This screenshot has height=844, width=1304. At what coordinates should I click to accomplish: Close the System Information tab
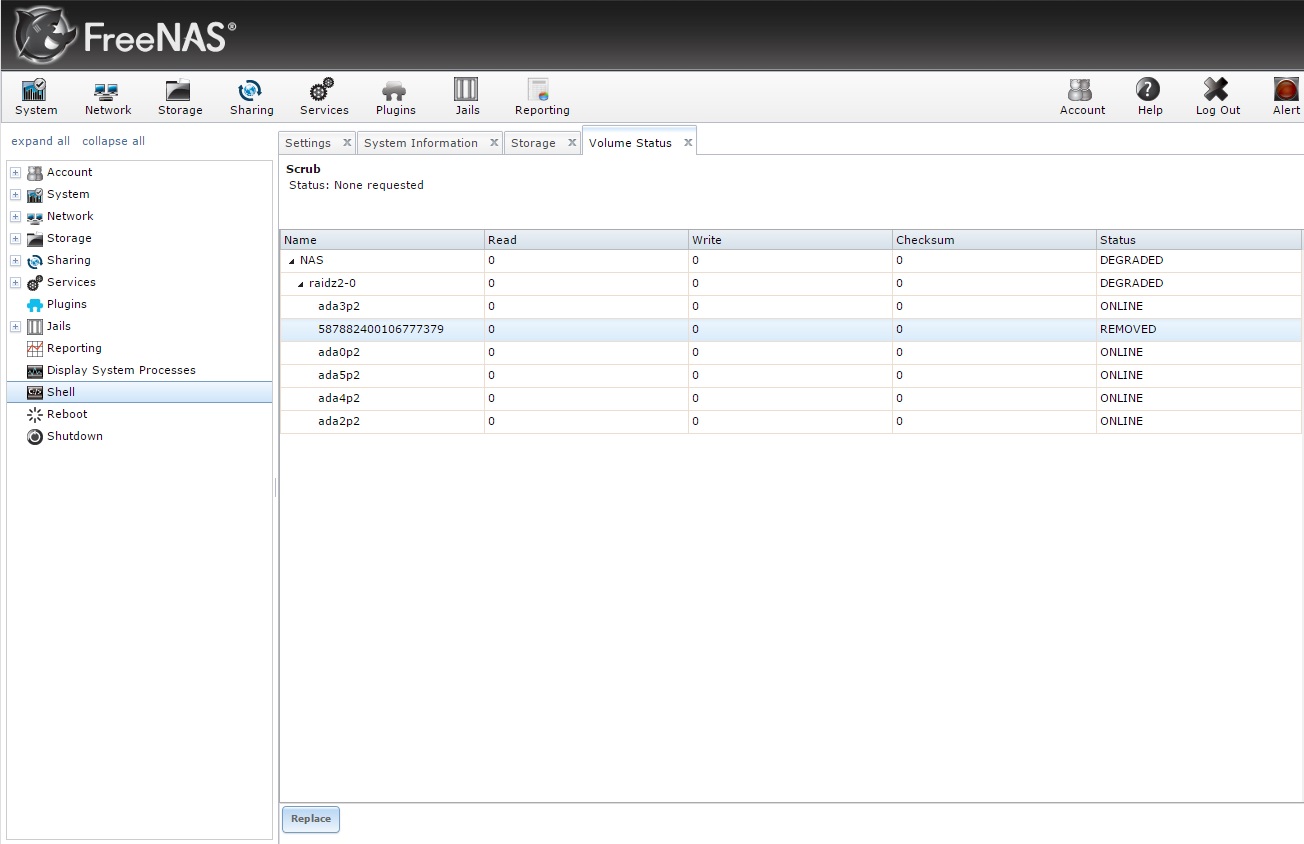(494, 143)
